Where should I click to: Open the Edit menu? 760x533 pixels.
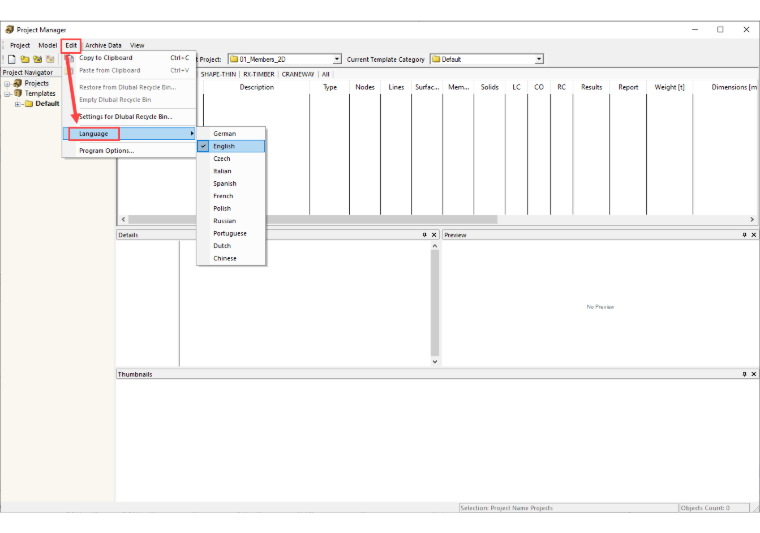71,45
